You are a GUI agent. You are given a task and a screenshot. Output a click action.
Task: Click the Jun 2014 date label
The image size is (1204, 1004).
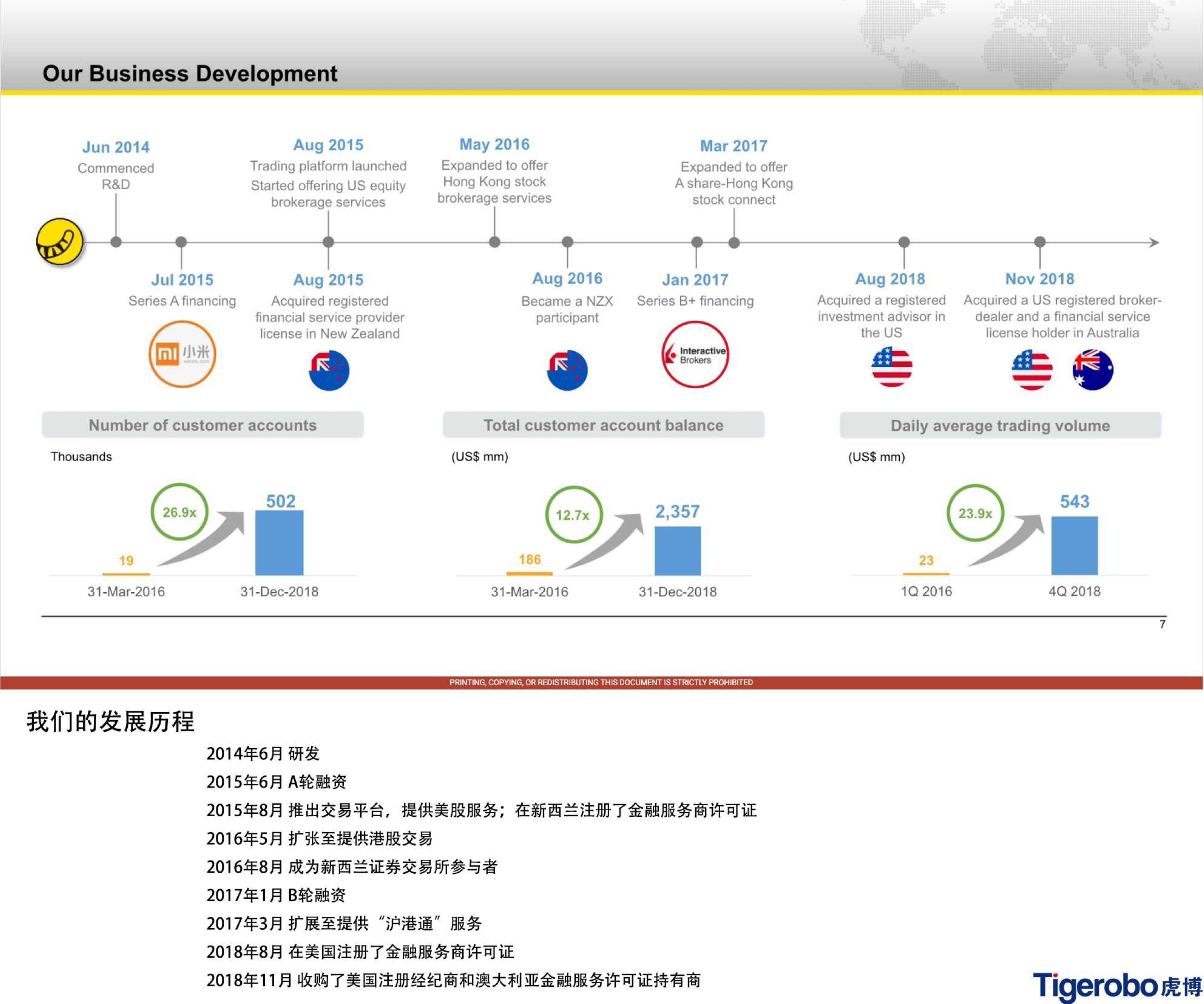[116, 147]
